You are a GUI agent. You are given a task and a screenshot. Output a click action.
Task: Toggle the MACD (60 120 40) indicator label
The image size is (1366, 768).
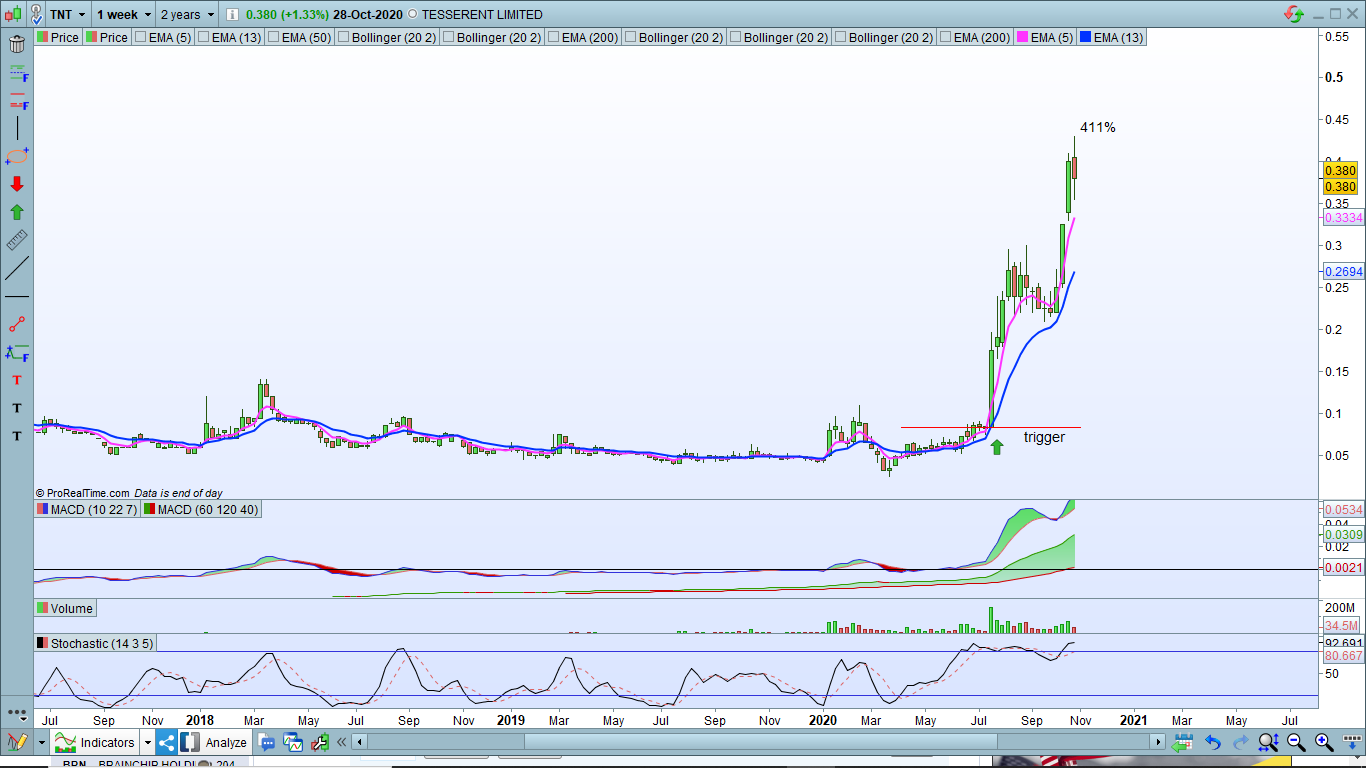pos(201,510)
